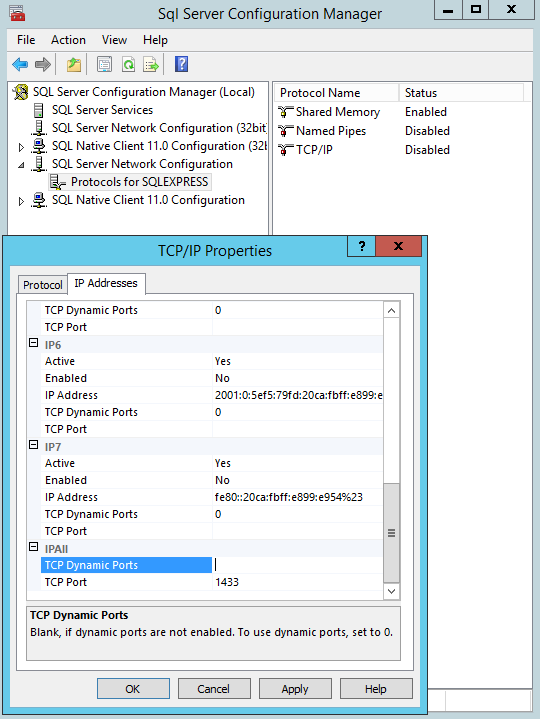The height and width of the screenshot is (719, 540).
Task: Open the Action menu
Action: [68, 40]
